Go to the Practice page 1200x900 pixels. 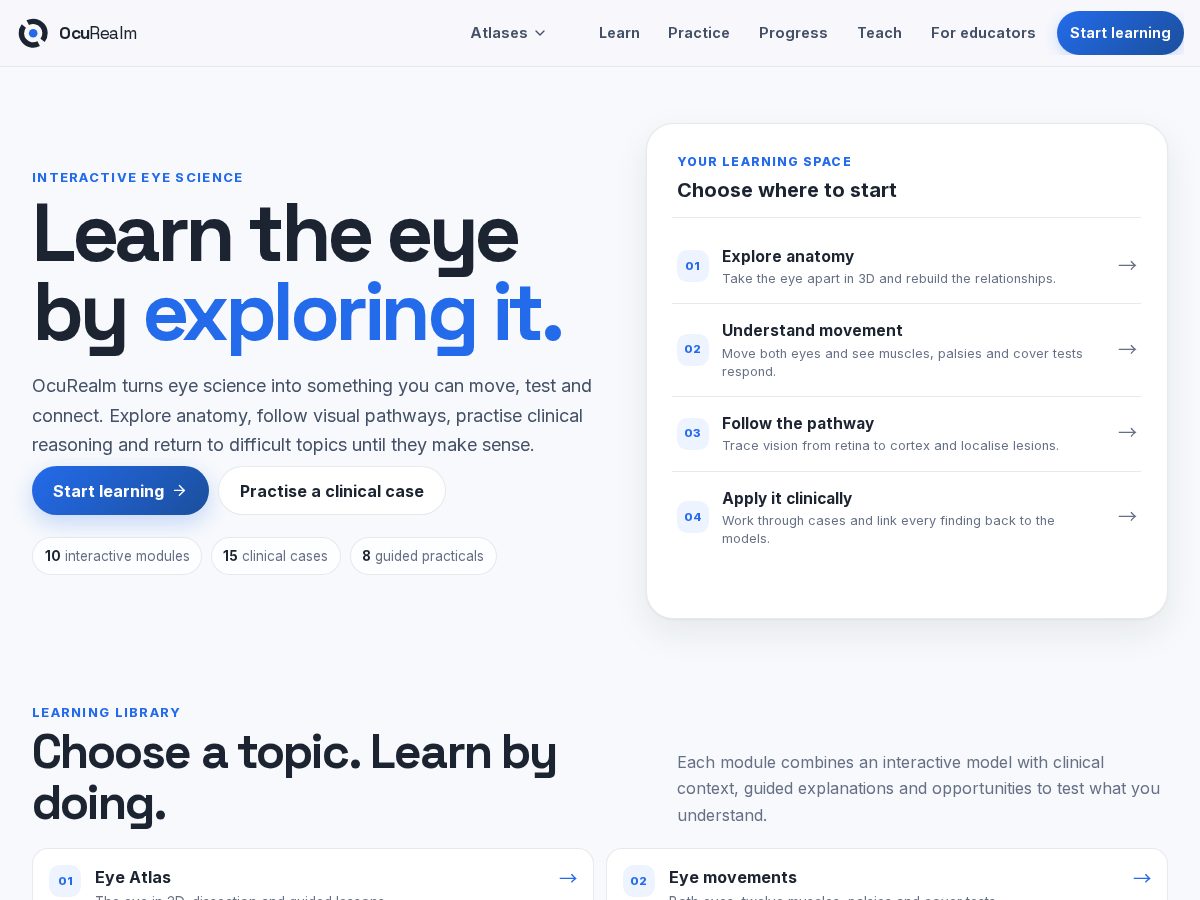click(x=699, y=33)
